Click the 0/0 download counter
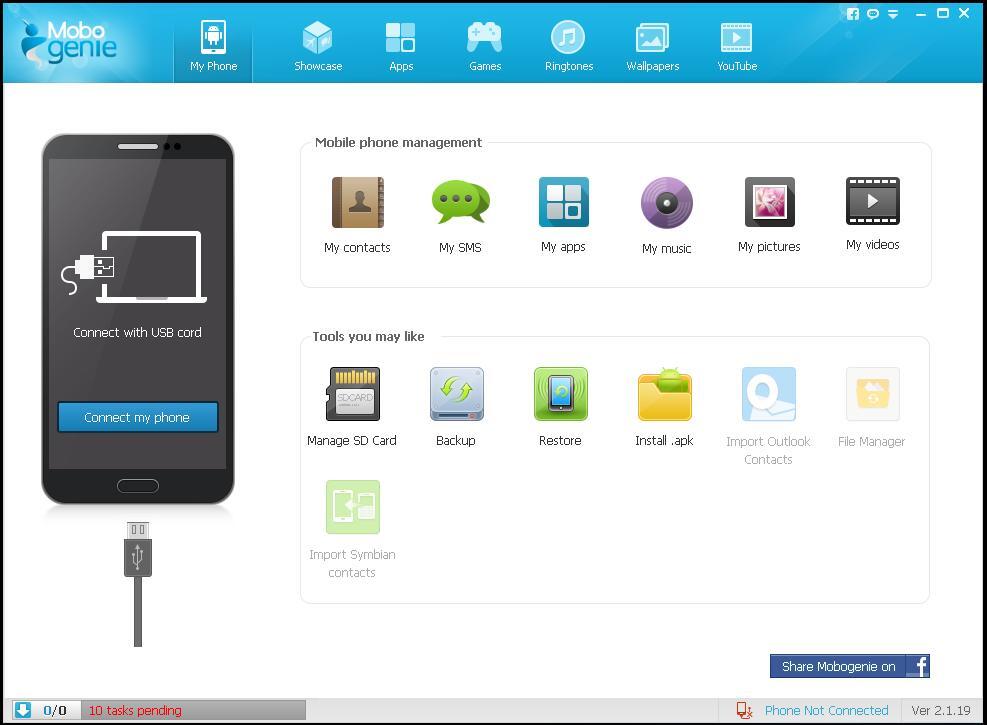The height and width of the screenshot is (725, 987). [55, 711]
